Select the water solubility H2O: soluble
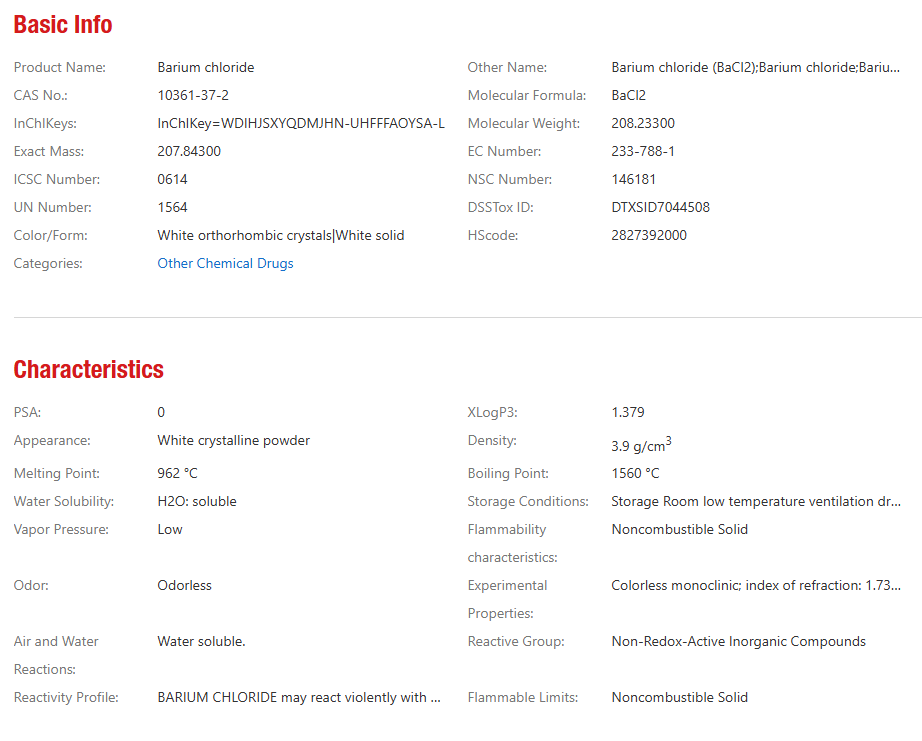The height and width of the screenshot is (741, 922). tap(197, 502)
